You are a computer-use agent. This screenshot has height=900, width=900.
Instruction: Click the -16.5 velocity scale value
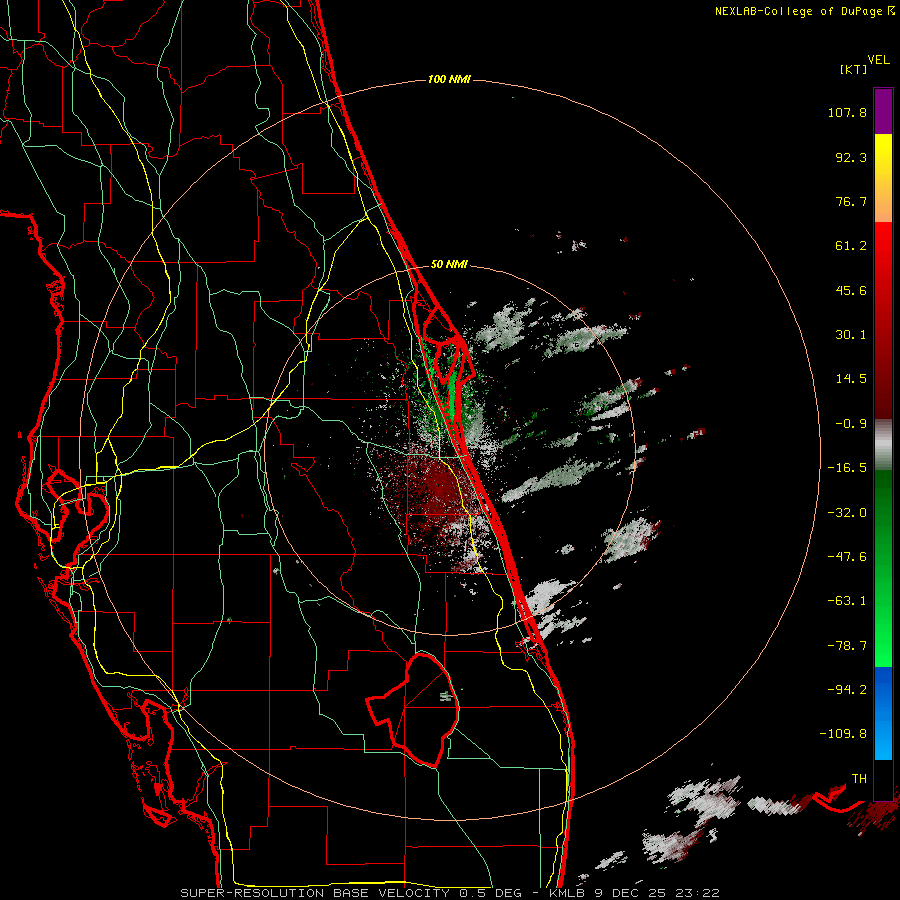847,468
